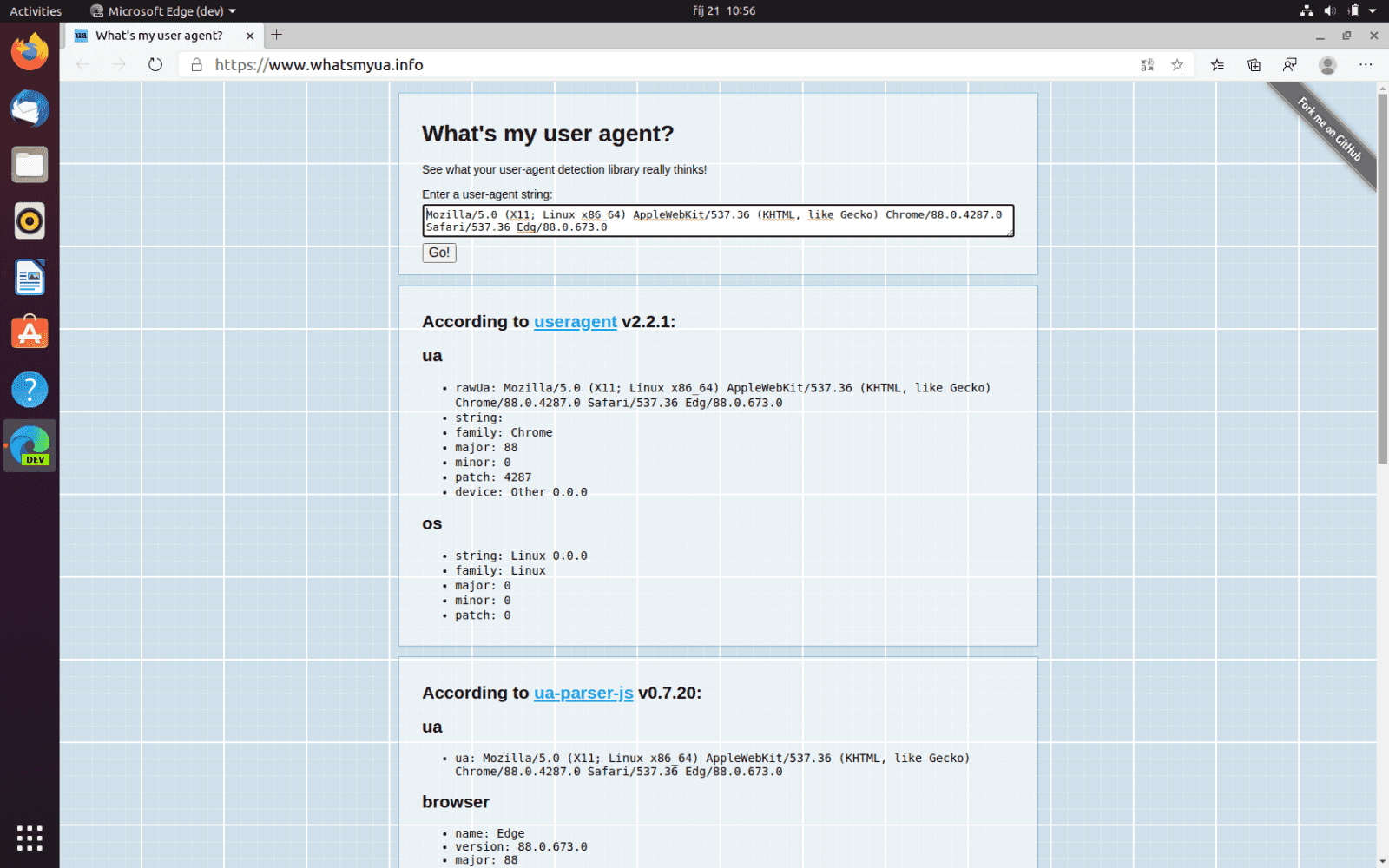Open Ubuntu Software store
The image size is (1389, 868).
point(30,333)
